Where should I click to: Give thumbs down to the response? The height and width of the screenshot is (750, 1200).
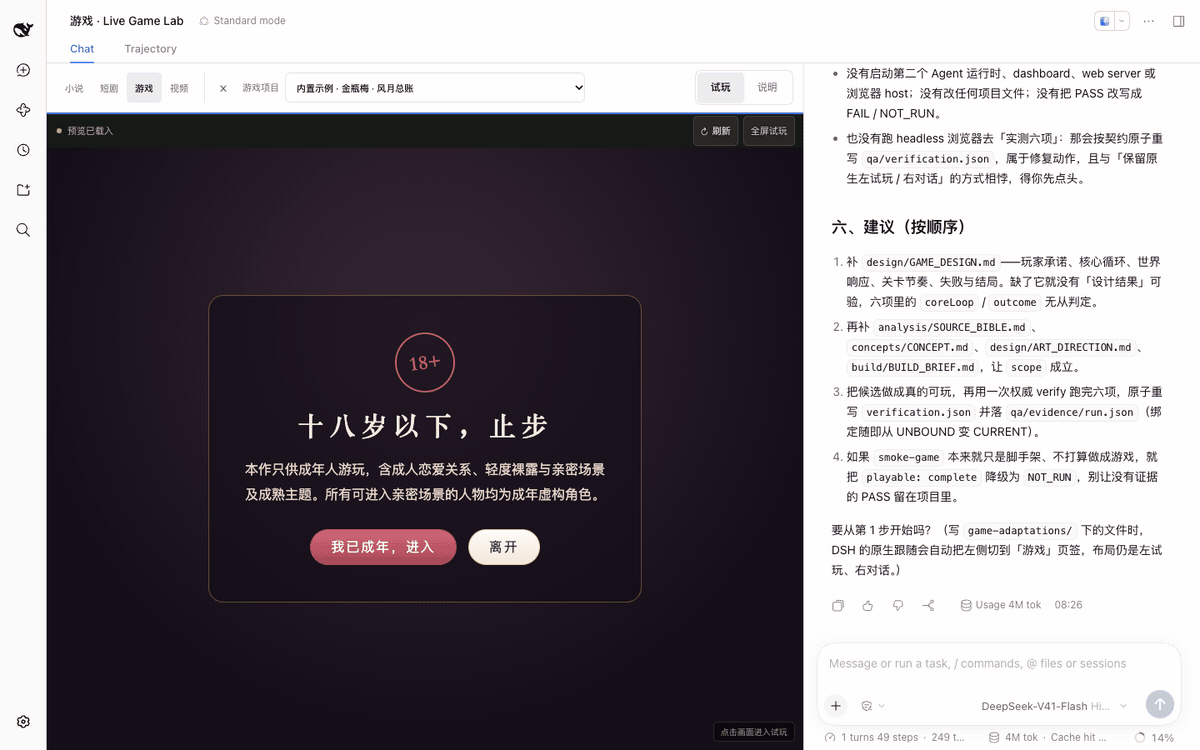[x=898, y=605]
